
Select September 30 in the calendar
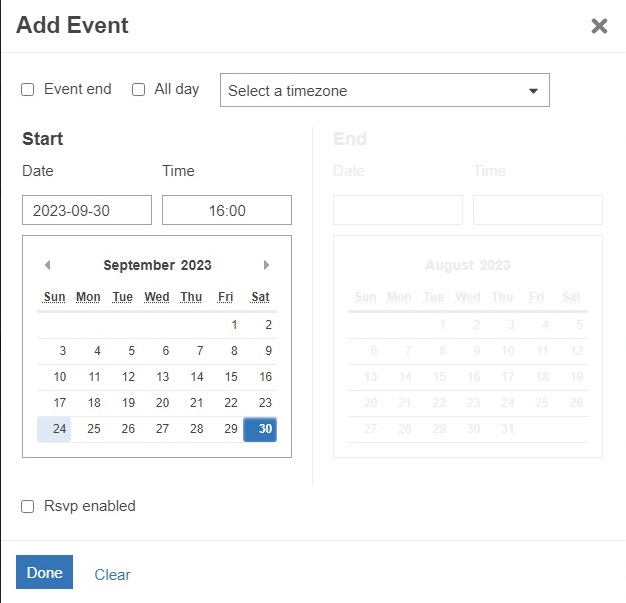(260, 429)
